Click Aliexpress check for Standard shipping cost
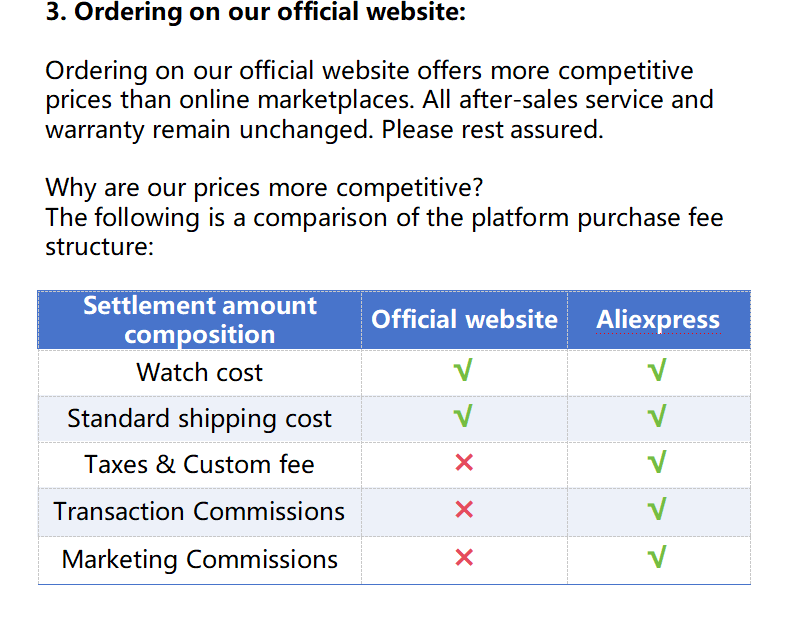Screen dimensions: 788x621 point(657,417)
